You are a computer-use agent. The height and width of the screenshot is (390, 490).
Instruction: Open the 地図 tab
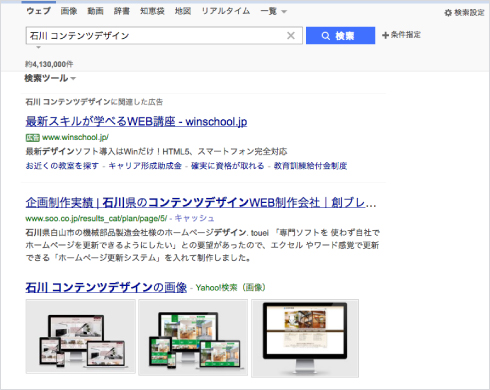click(x=183, y=11)
